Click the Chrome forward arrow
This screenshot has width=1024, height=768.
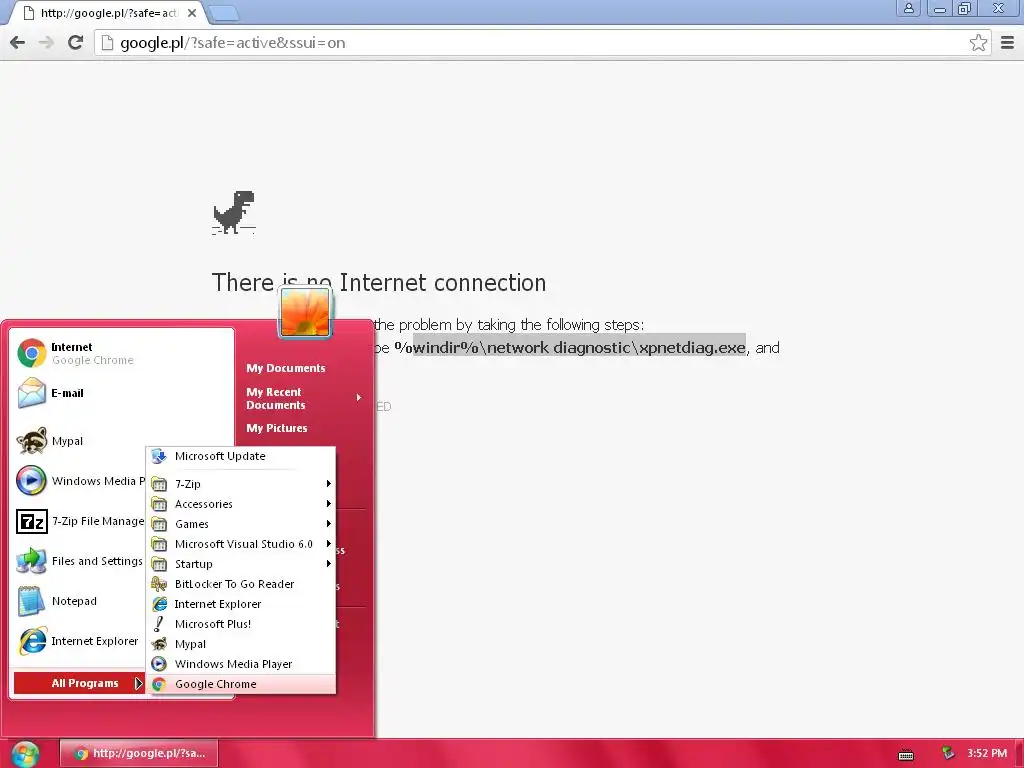[x=46, y=42]
